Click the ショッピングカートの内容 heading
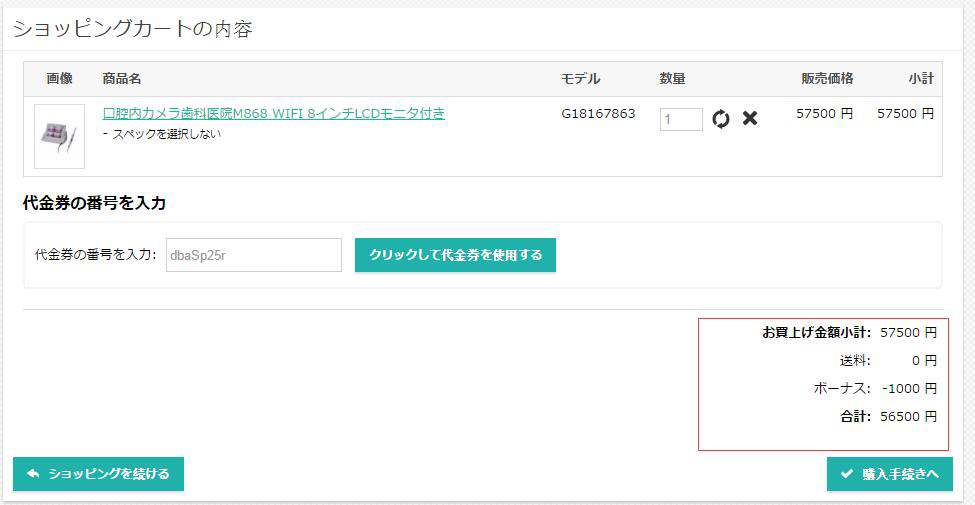Viewport: 975px width, 505px height. [132, 29]
